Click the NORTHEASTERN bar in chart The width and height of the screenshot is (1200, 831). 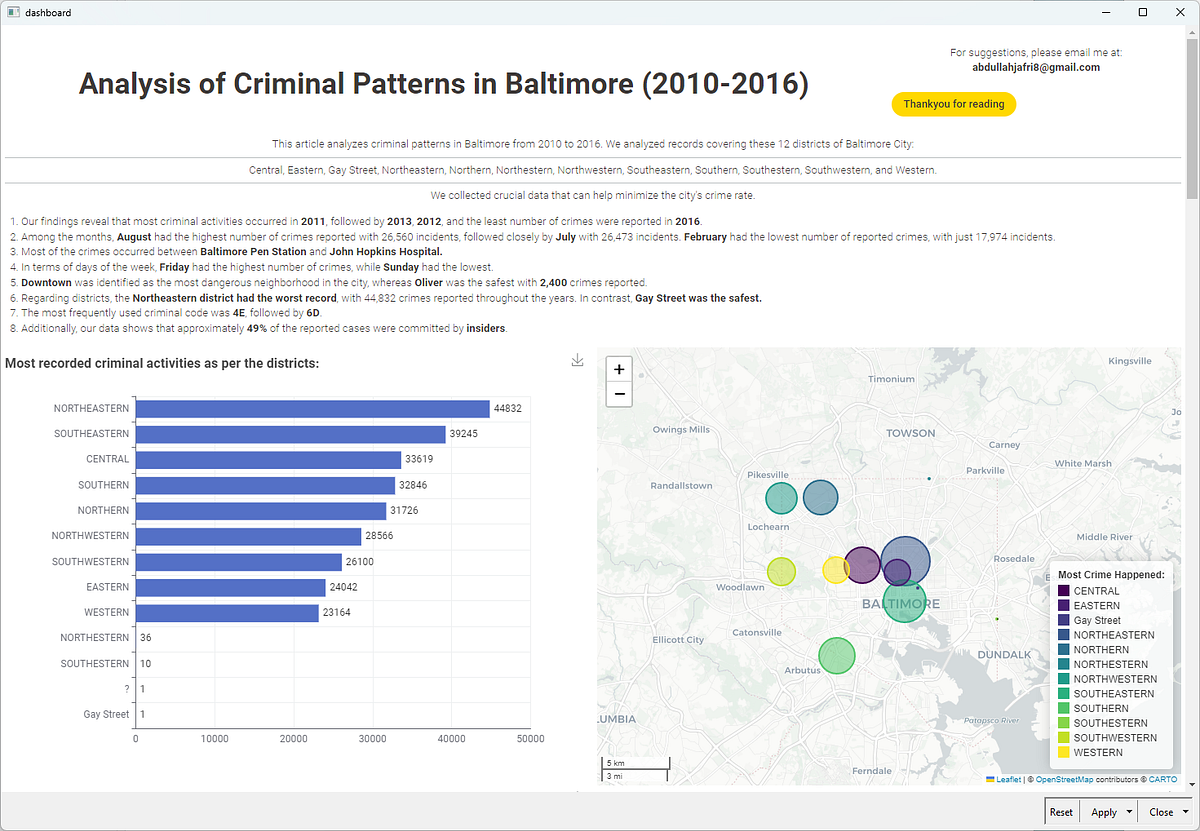[x=313, y=408]
